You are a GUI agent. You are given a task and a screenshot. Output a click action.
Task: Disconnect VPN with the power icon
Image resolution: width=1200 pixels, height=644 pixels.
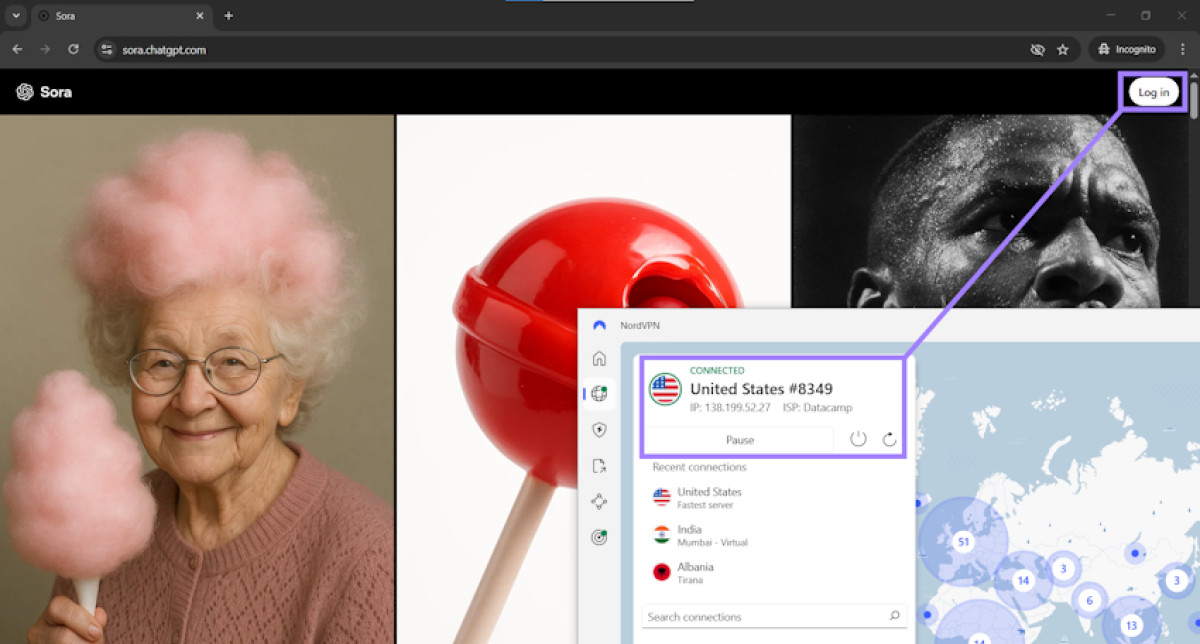858,439
